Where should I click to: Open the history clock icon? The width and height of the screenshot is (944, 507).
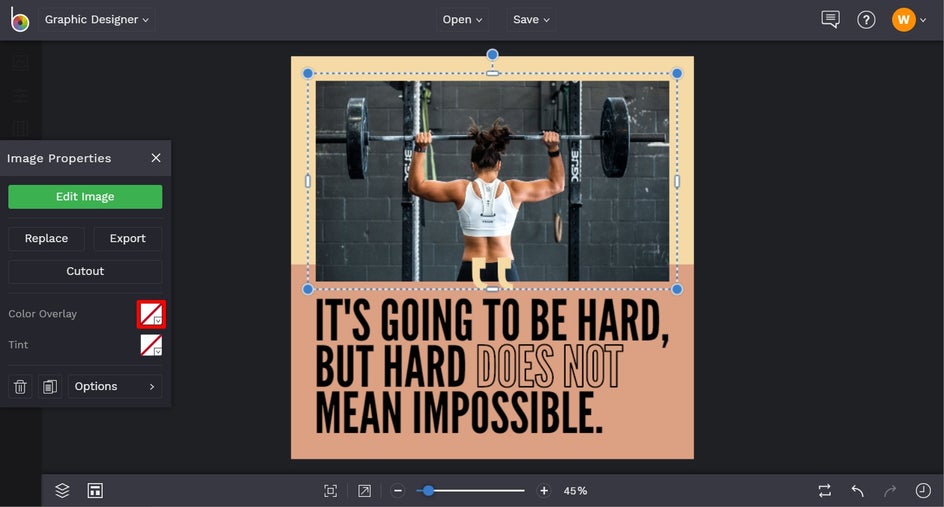click(x=923, y=491)
